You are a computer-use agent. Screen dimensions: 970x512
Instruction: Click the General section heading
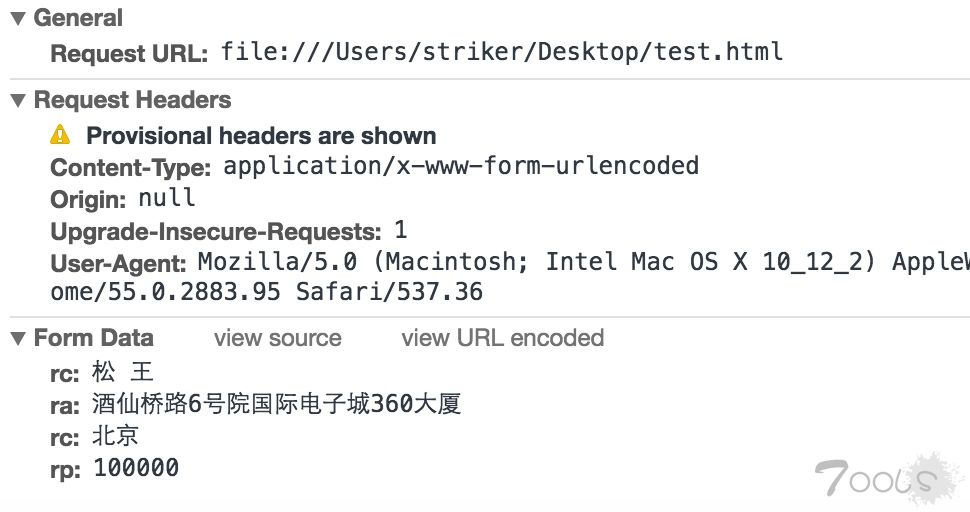78,18
